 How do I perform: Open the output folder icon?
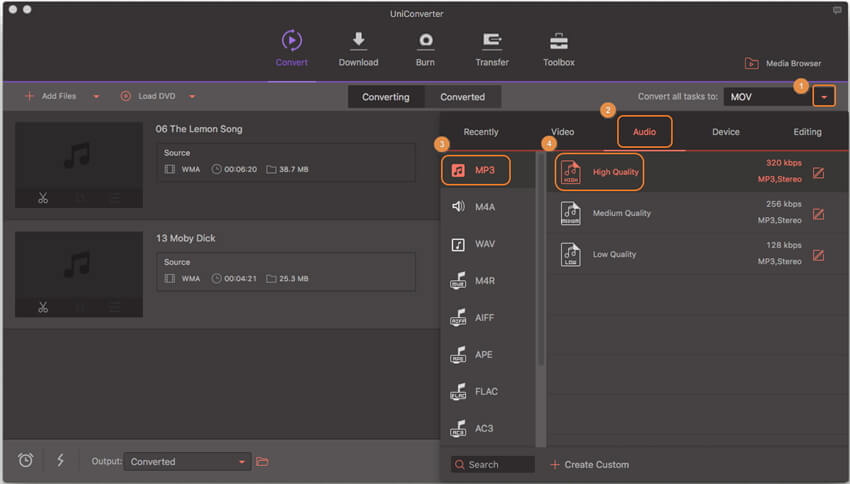pos(262,461)
